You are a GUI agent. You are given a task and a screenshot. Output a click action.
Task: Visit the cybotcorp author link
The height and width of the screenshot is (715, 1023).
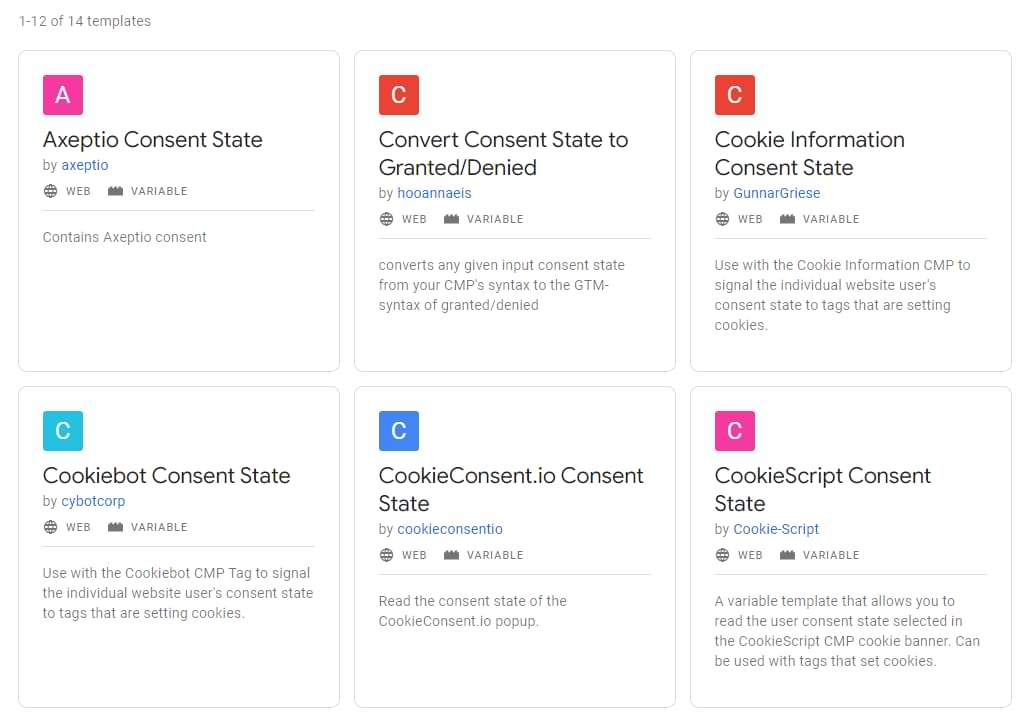click(93, 501)
